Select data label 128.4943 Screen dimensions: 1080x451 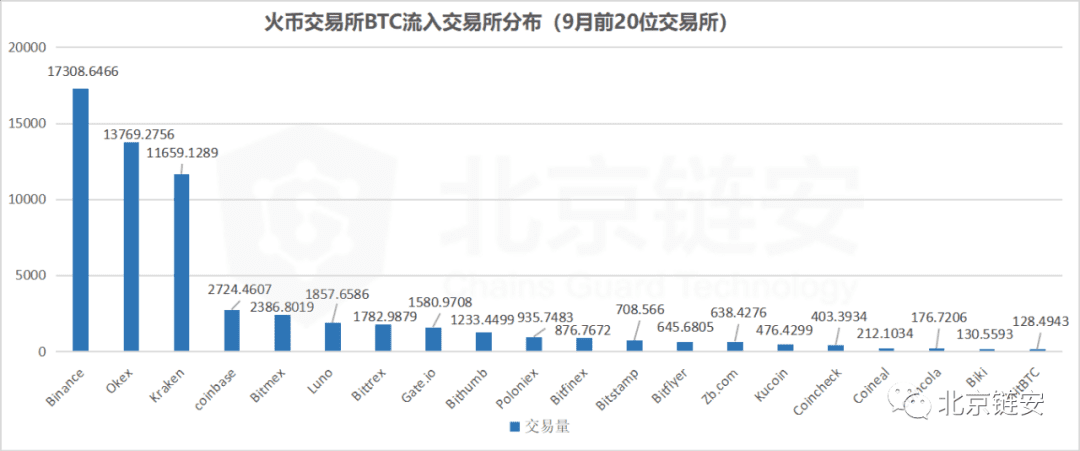click(1041, 321)
